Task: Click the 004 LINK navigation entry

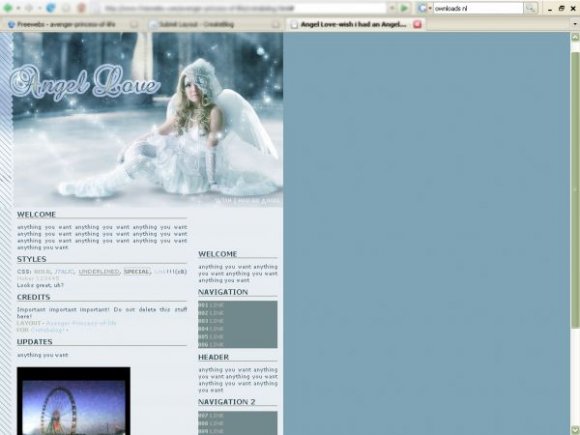Action: pos(211,328)
